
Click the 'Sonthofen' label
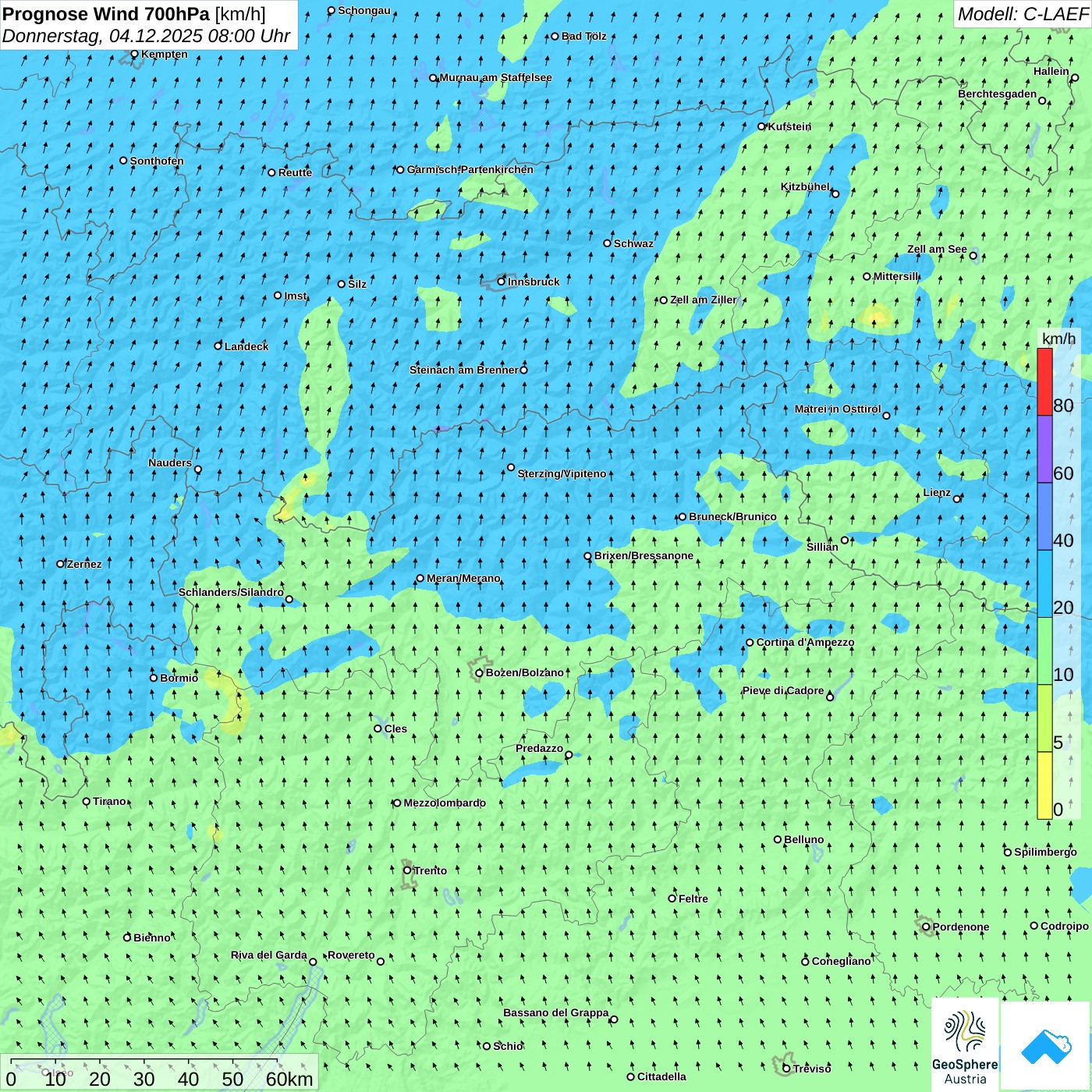coord(157,161)
